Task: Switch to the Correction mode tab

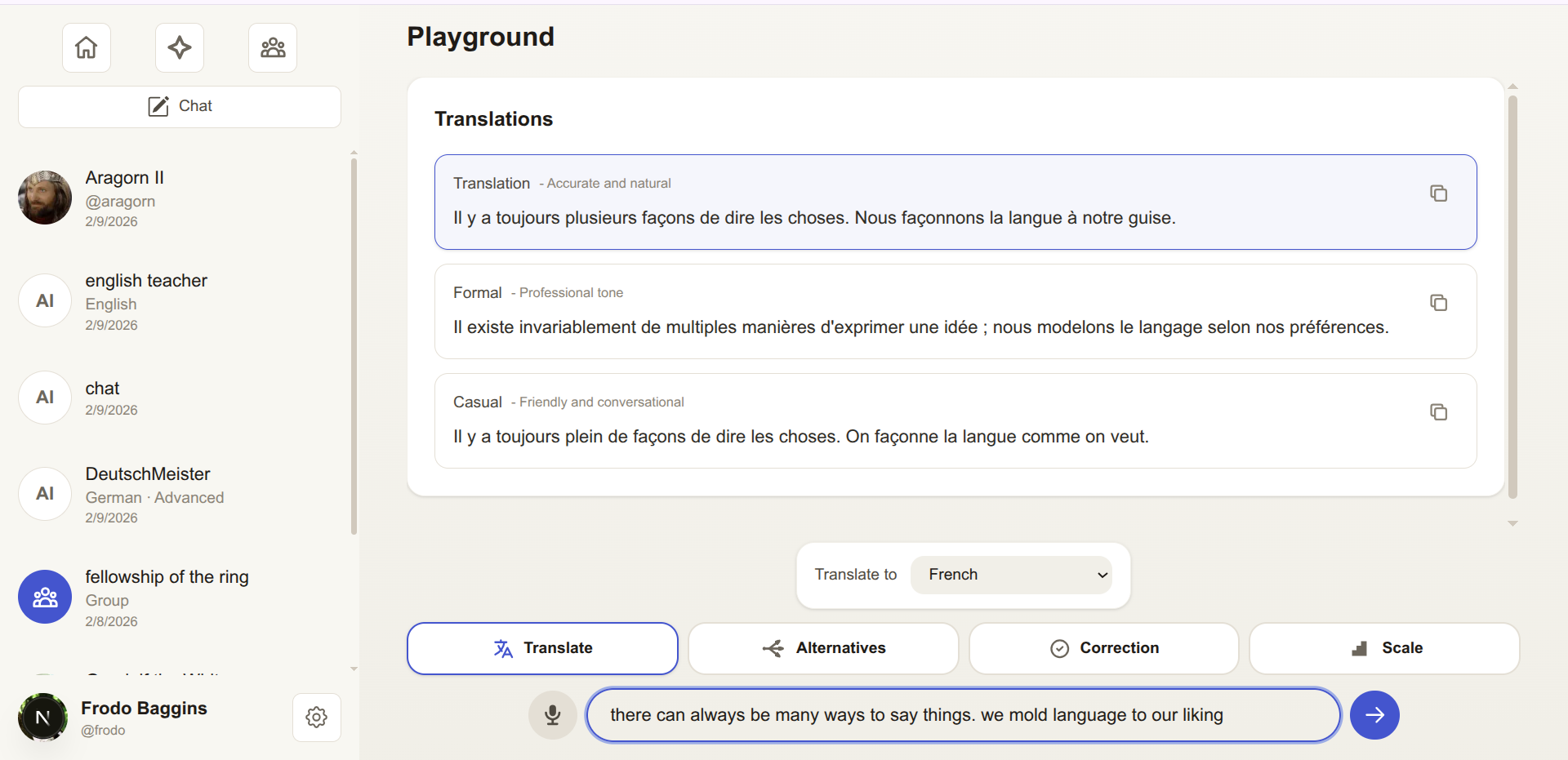Action: pos(1104,649)
